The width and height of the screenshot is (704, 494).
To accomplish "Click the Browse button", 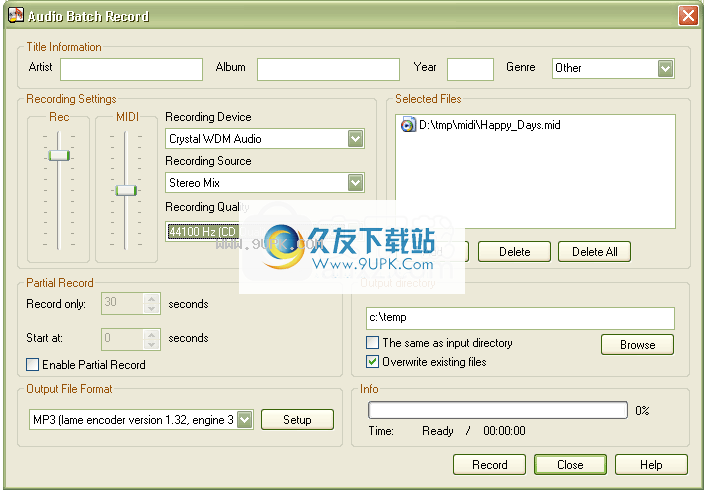I will coord(638,344).
